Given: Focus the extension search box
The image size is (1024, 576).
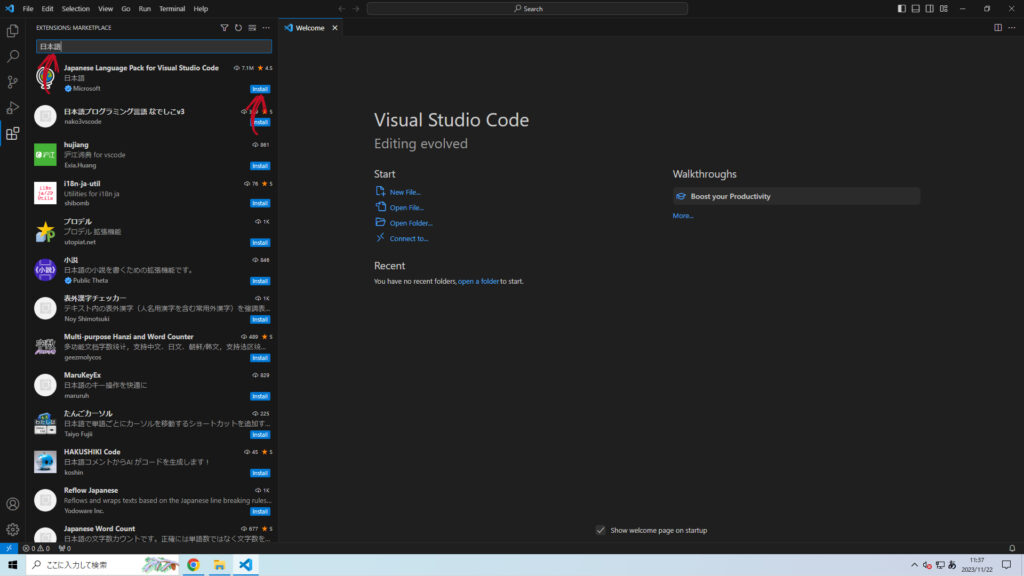Looking at the screenshot, I should tap(153, 46).
